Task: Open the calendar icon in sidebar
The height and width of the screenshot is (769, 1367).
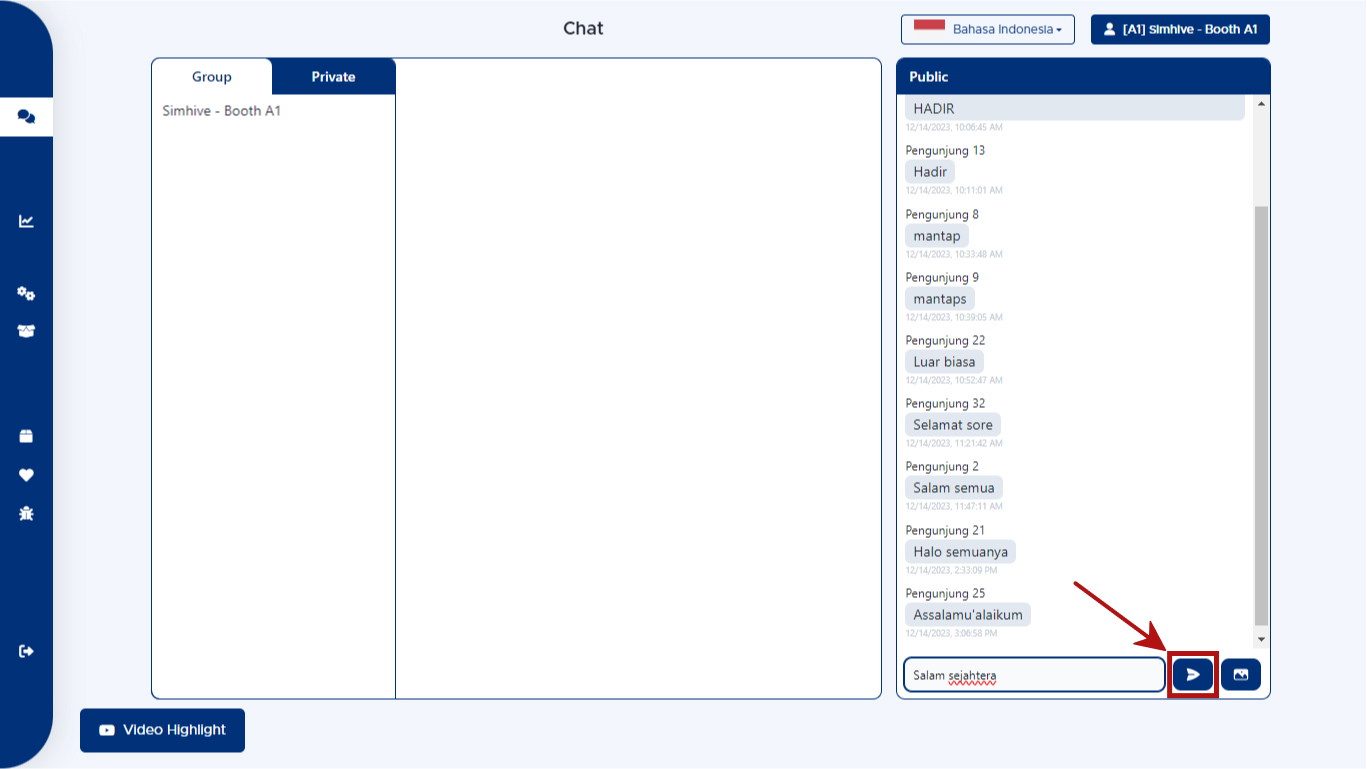Action: click(x=26, y=436)
